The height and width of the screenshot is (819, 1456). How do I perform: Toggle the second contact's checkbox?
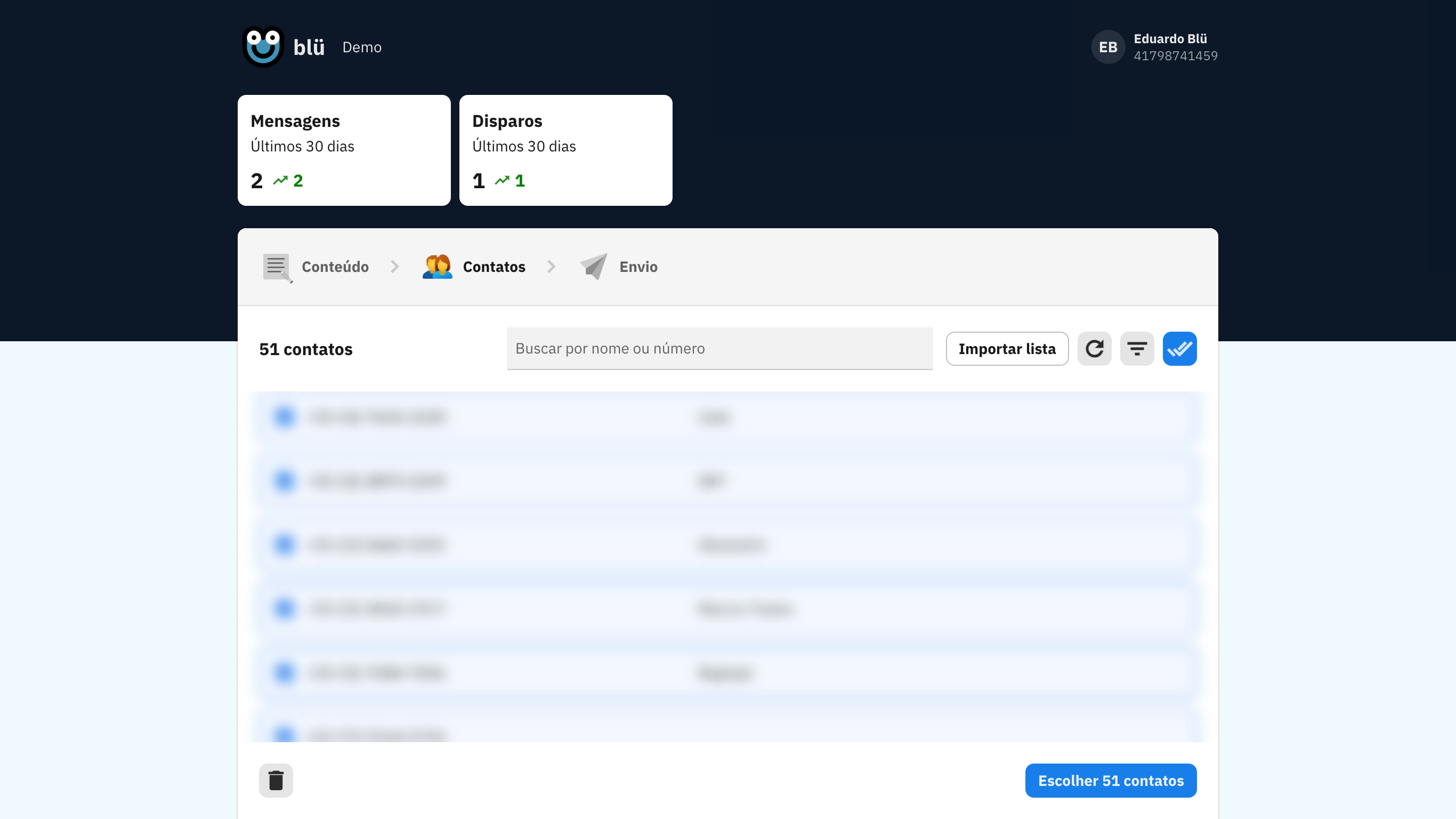[284, 481]
